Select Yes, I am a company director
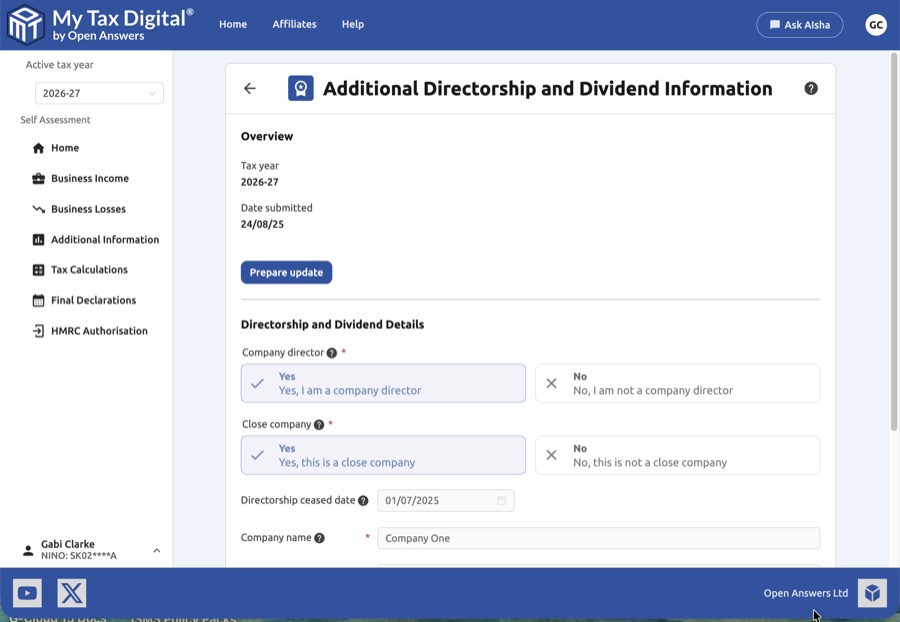 tap(383, 383)
